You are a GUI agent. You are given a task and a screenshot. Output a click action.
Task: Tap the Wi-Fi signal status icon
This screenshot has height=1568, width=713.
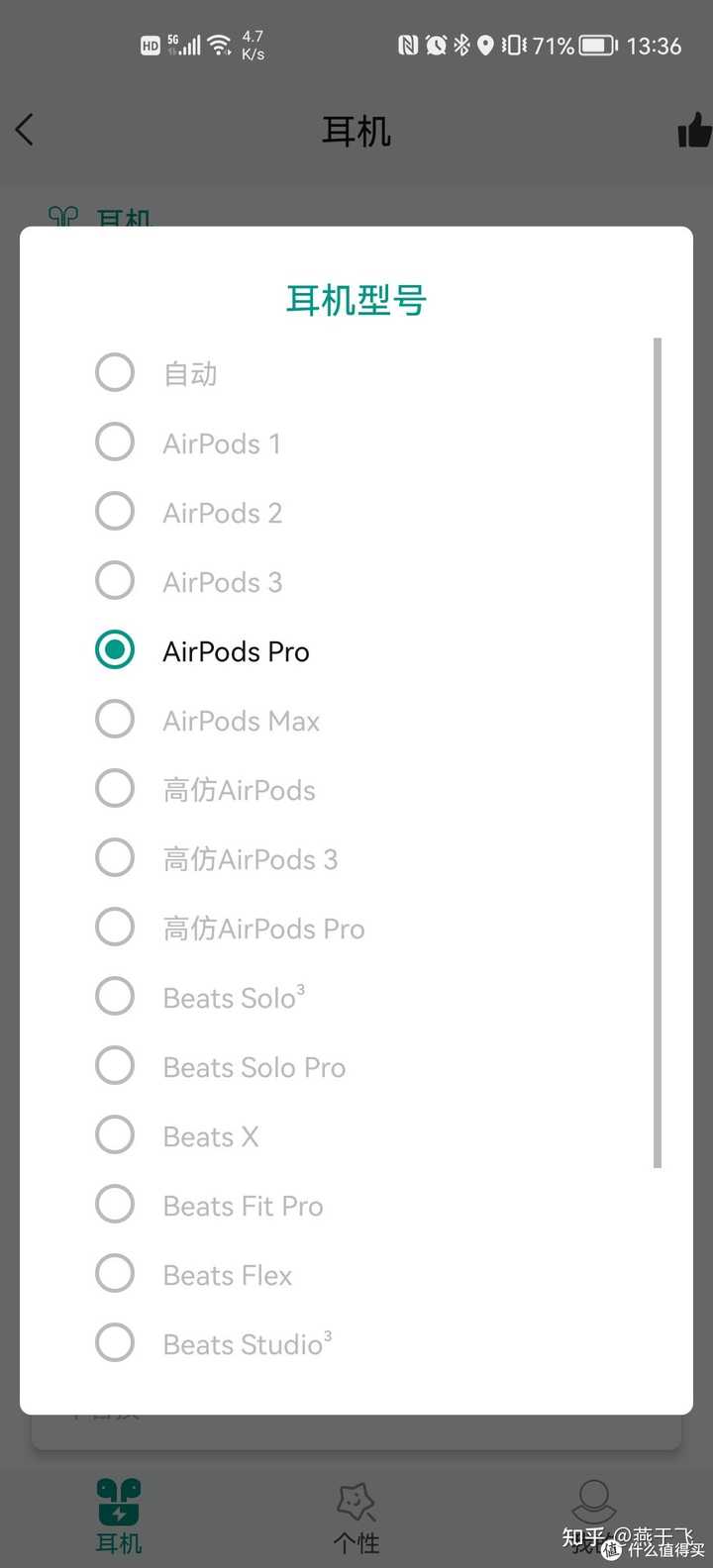point(220,45)
